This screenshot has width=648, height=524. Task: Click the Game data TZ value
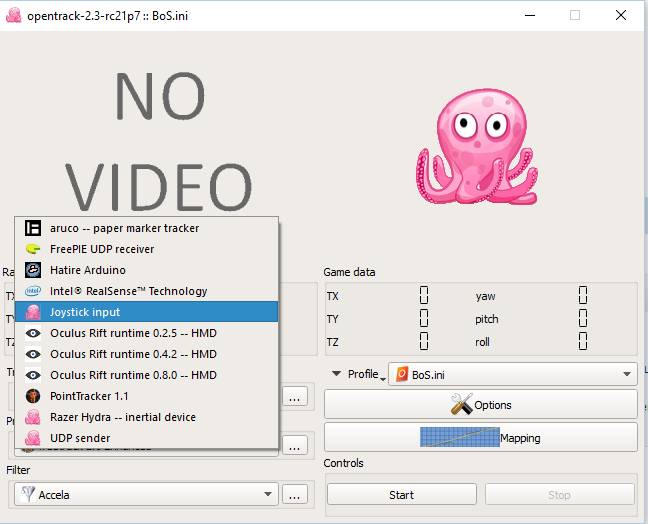(424, 341)
